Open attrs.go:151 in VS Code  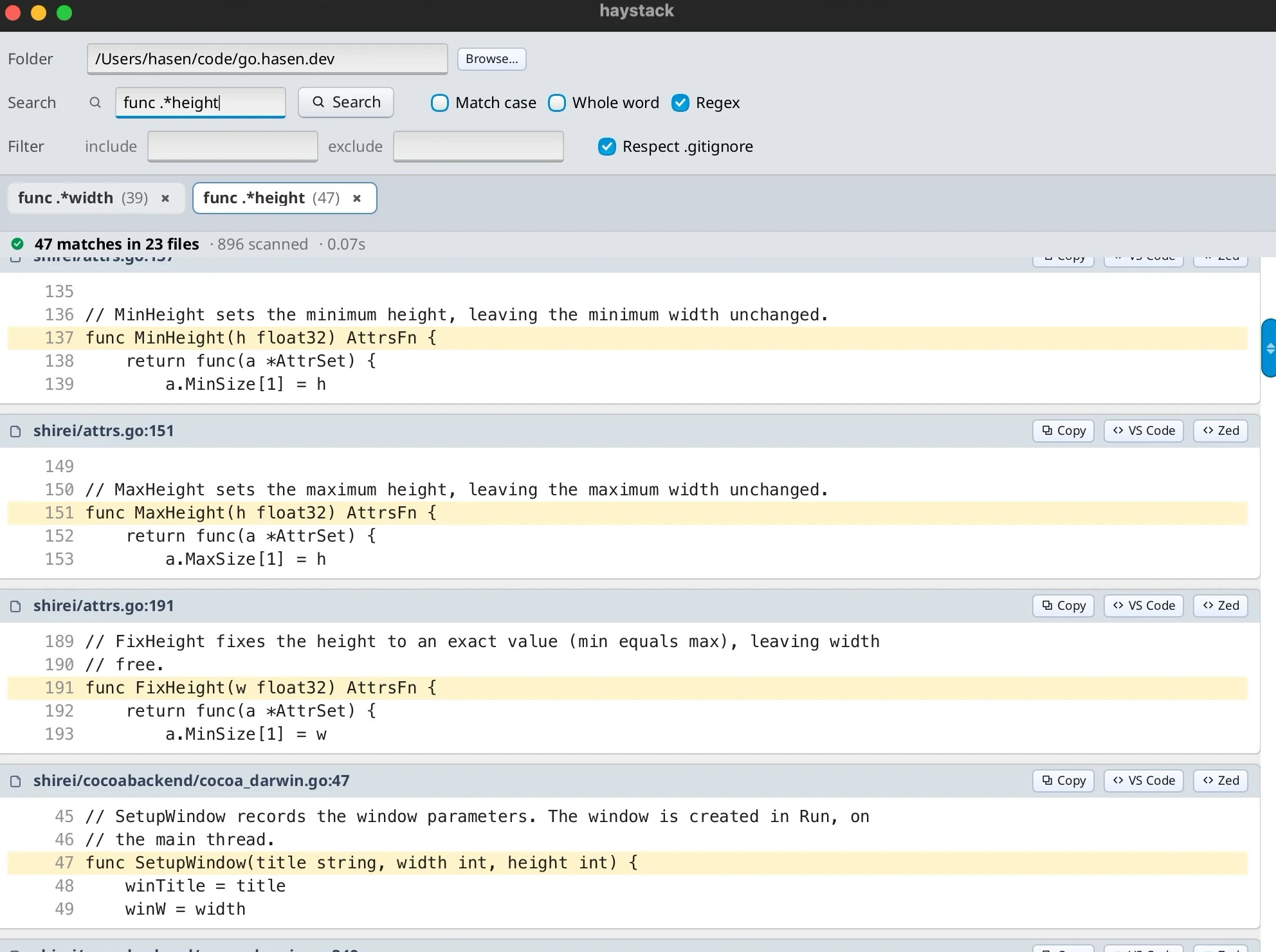coord(1144,431)
